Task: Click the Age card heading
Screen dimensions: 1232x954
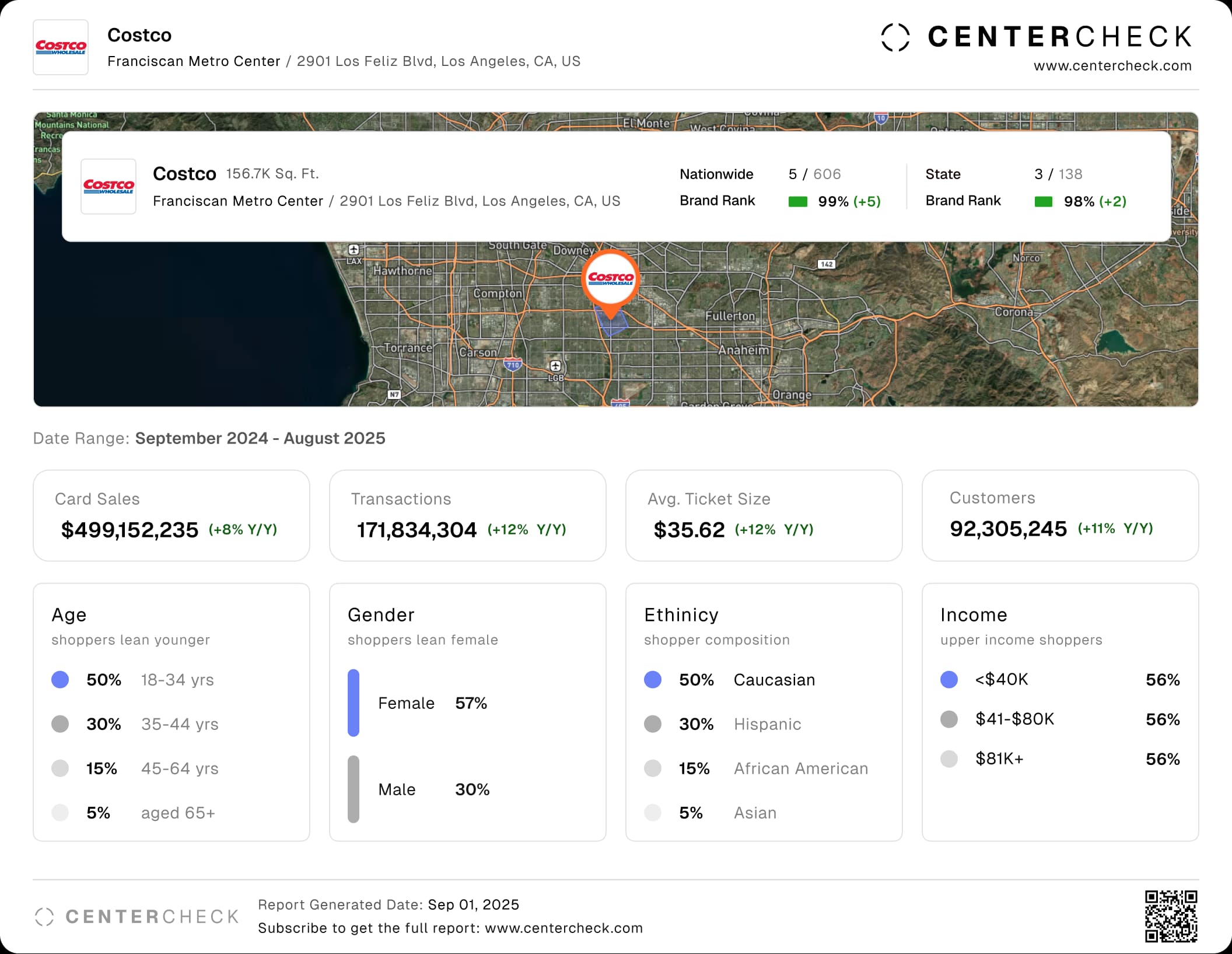Action: pyautogui.click(x=69, y=615)
